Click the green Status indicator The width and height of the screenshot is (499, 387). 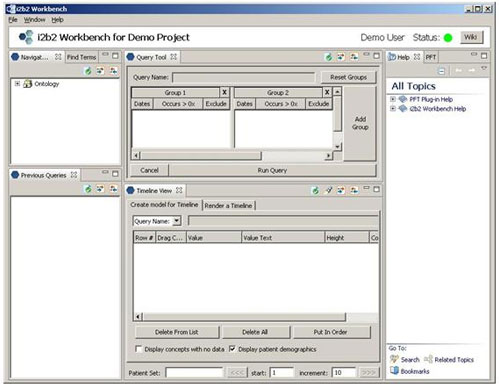point(448,38)
